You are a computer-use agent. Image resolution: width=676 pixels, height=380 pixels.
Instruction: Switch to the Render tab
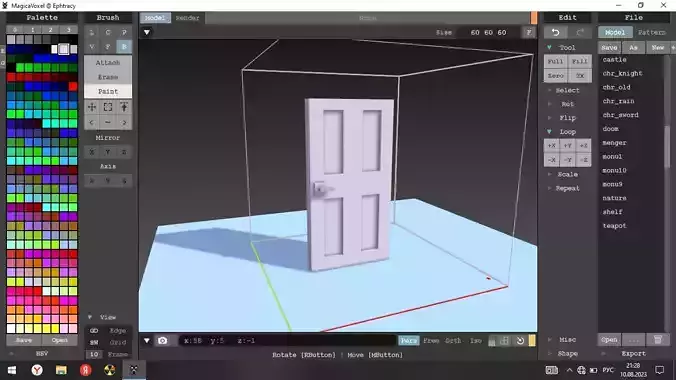[188, 18]
